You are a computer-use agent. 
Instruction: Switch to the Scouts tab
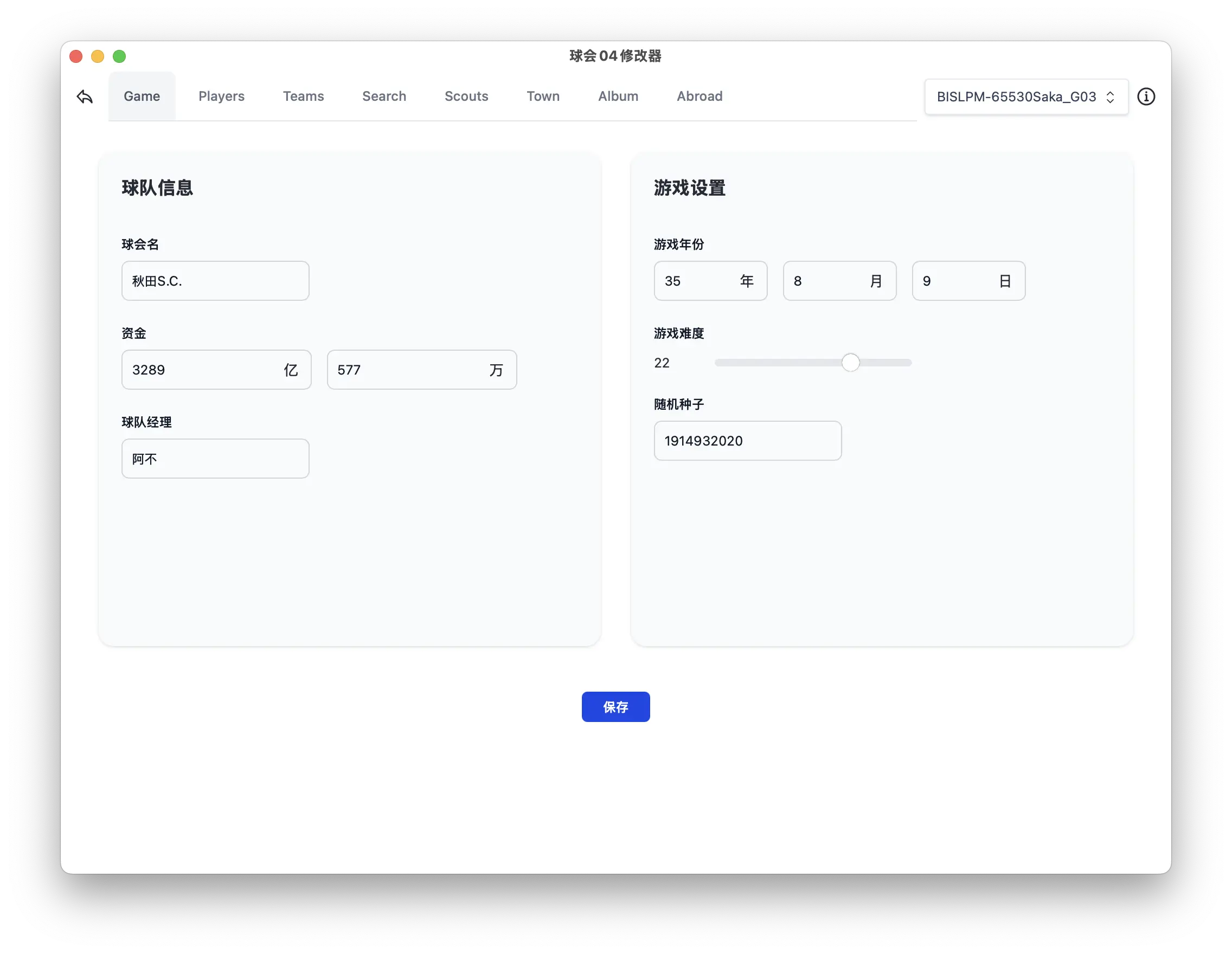[x=466, y=96]
